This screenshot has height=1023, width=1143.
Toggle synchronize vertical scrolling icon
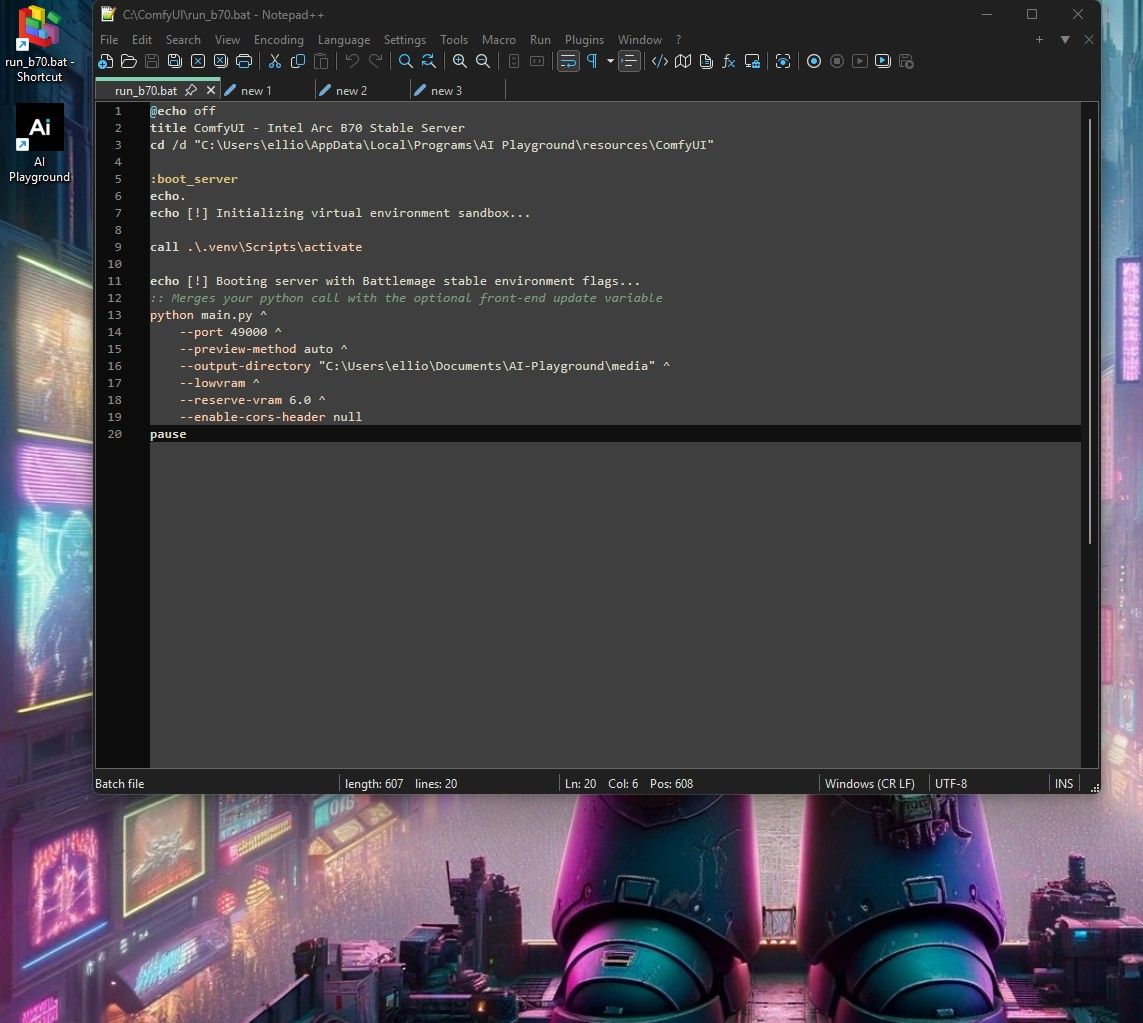point(514,61)
